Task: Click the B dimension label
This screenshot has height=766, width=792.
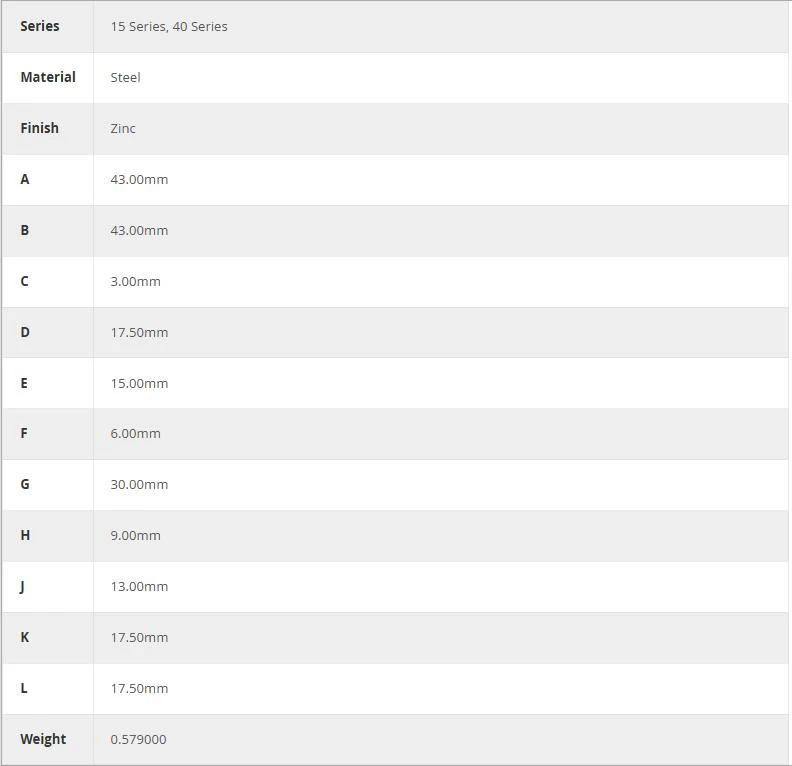Action: pos(25,230)
